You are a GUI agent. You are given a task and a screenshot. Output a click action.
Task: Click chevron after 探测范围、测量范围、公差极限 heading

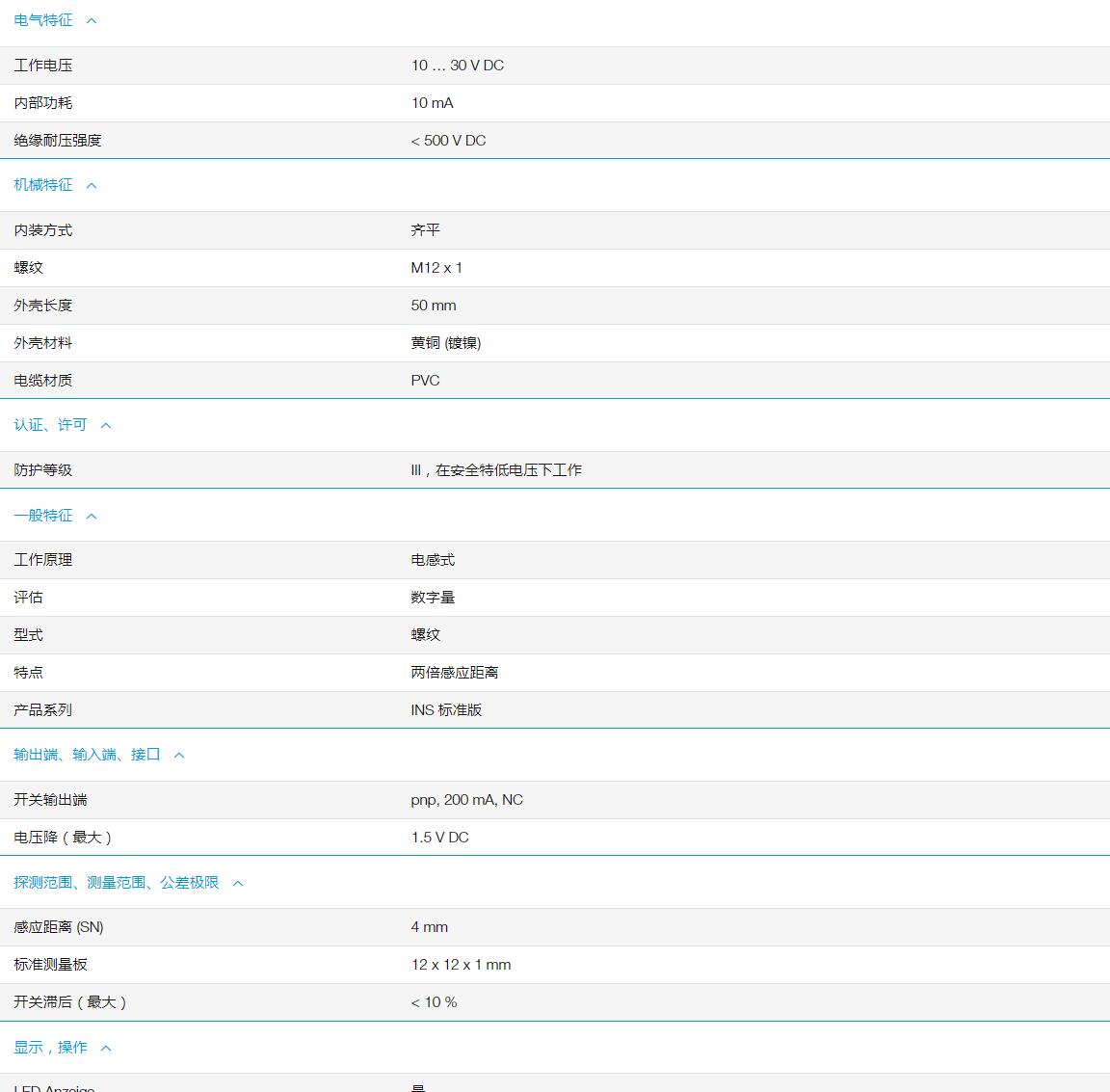[238, 883]
